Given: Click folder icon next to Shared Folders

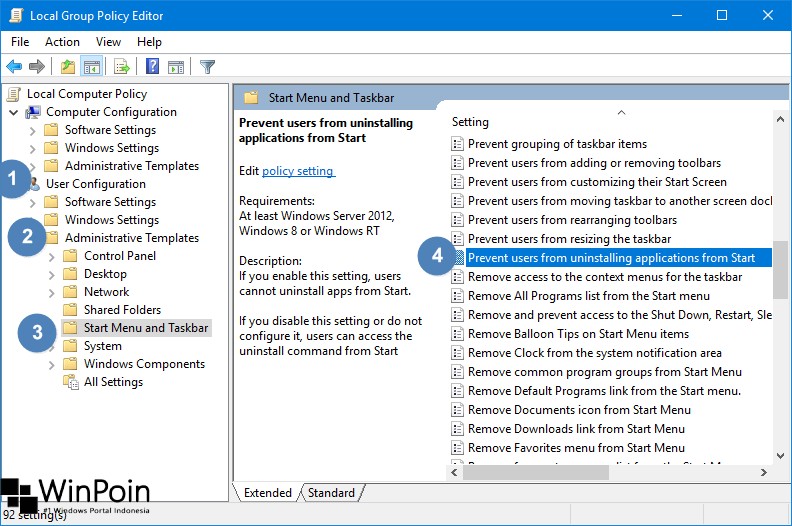Looking at the screenshot, I should point(70,310).
